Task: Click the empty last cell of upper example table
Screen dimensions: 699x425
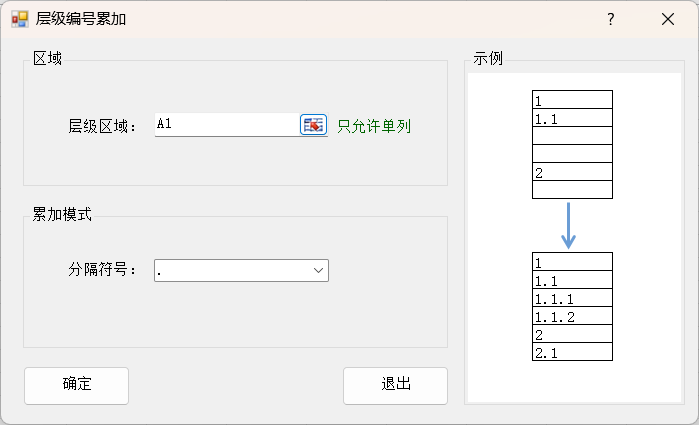Action: tap(572, 190)
